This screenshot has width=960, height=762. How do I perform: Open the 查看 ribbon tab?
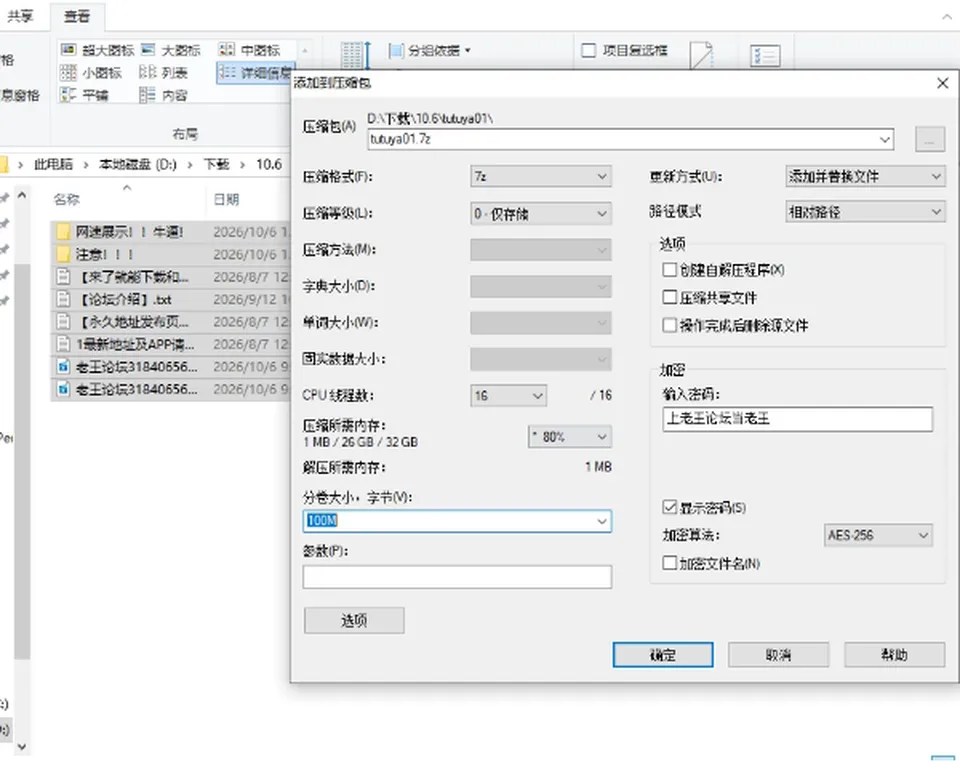point(77,17)
